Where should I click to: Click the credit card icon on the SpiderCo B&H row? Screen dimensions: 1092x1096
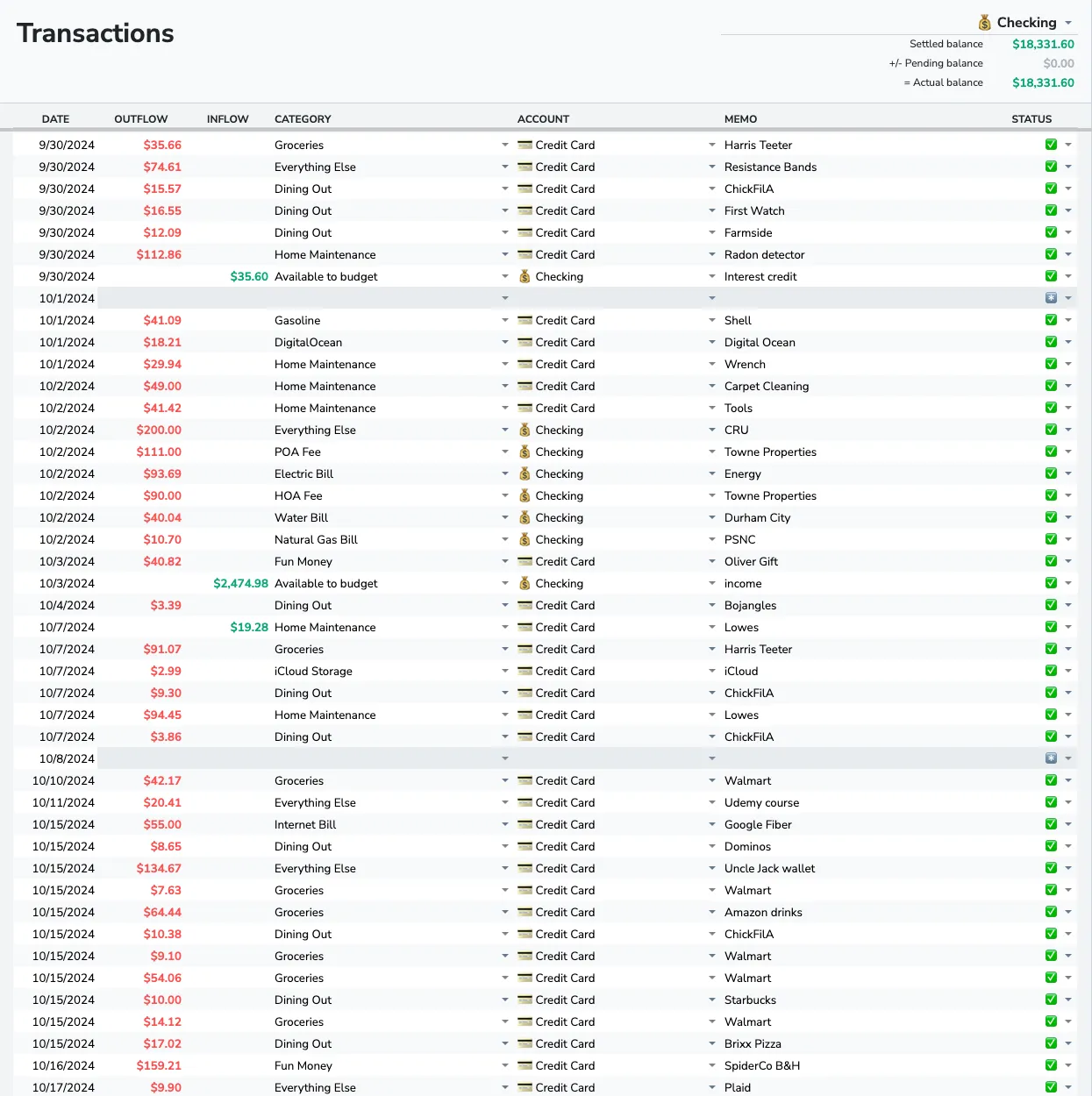click(x=525, y=1065)
